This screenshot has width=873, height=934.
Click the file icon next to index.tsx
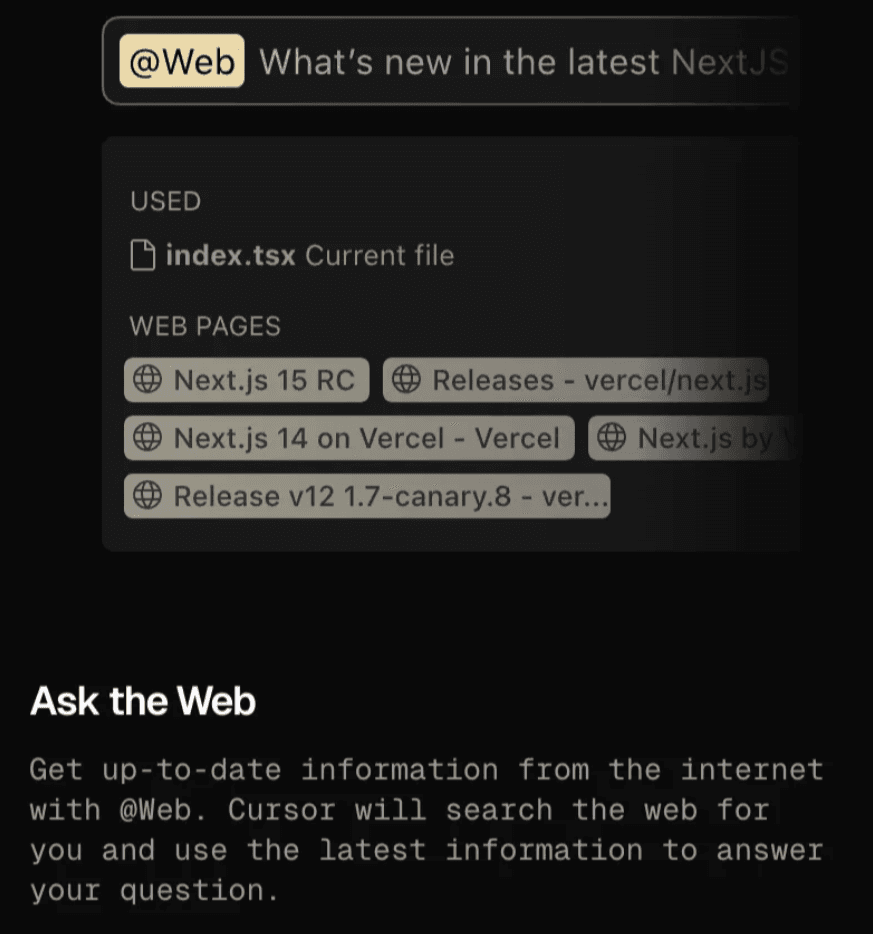coord(144,255)
